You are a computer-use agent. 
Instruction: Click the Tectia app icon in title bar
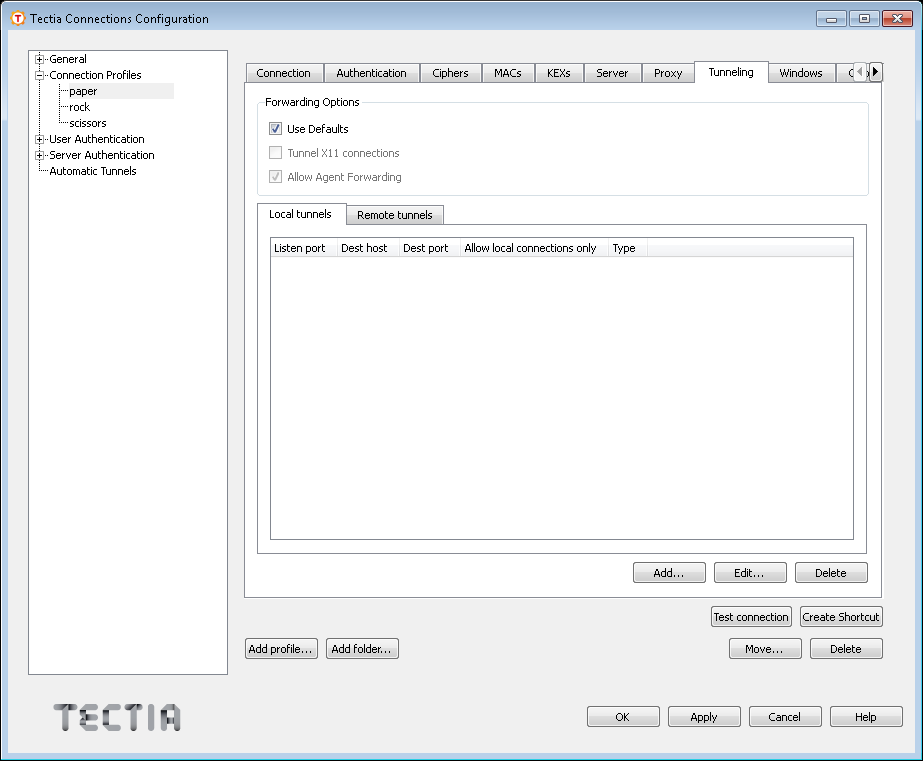pyautogui.click(x=17, y=18)
